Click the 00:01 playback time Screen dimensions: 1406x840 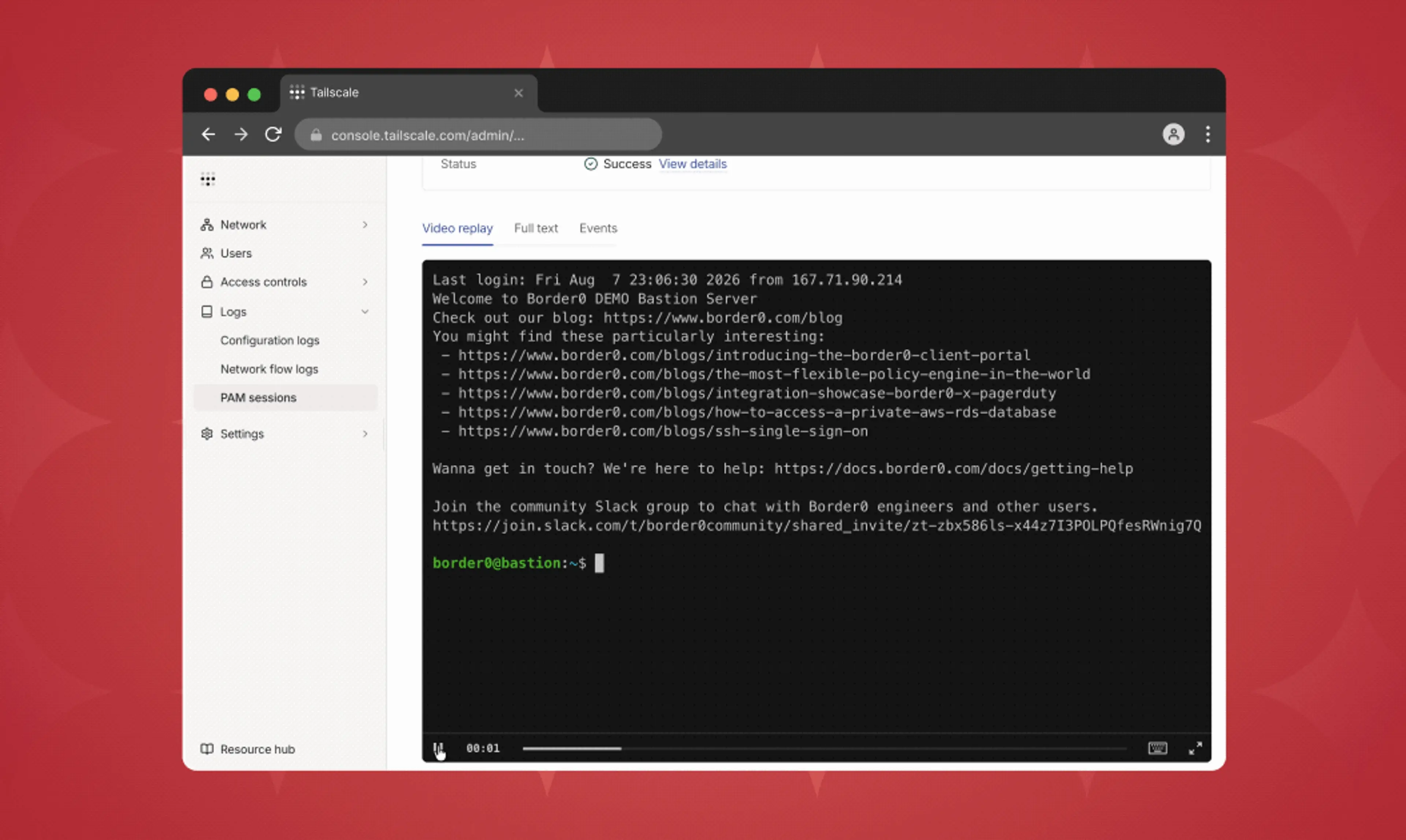tap(483, 748)
